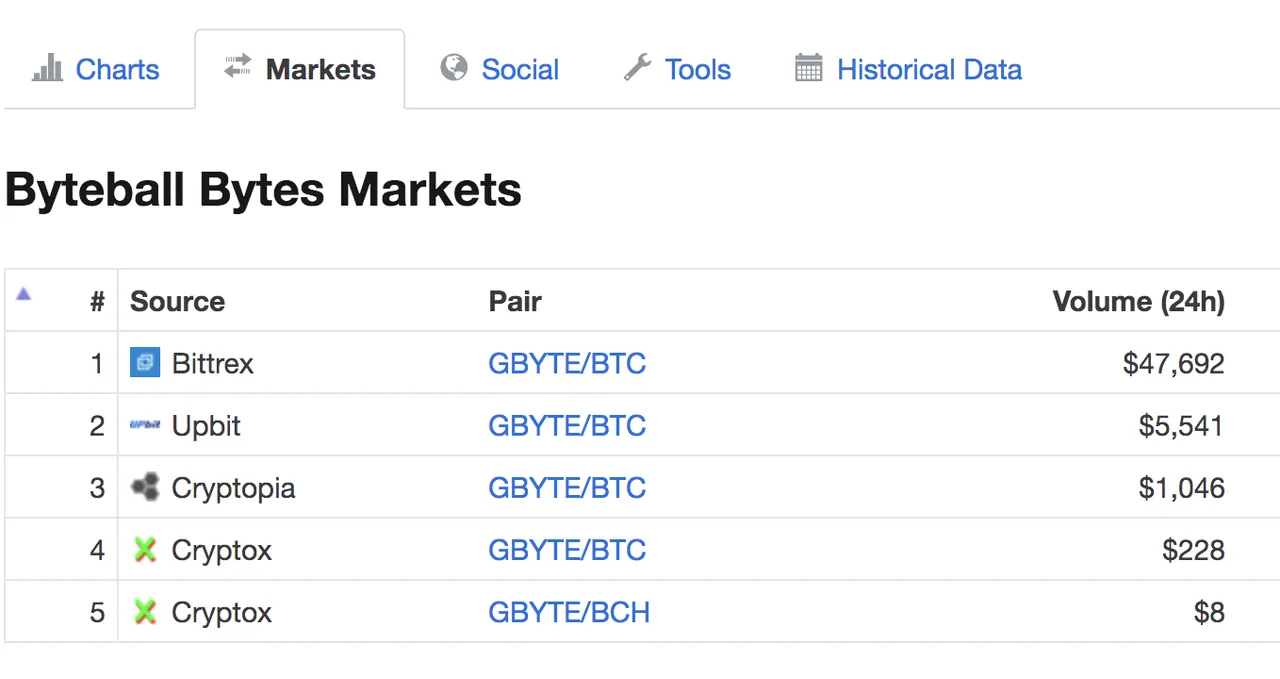Click the Cryptopia source name
1280x679 pixels.
233,488
